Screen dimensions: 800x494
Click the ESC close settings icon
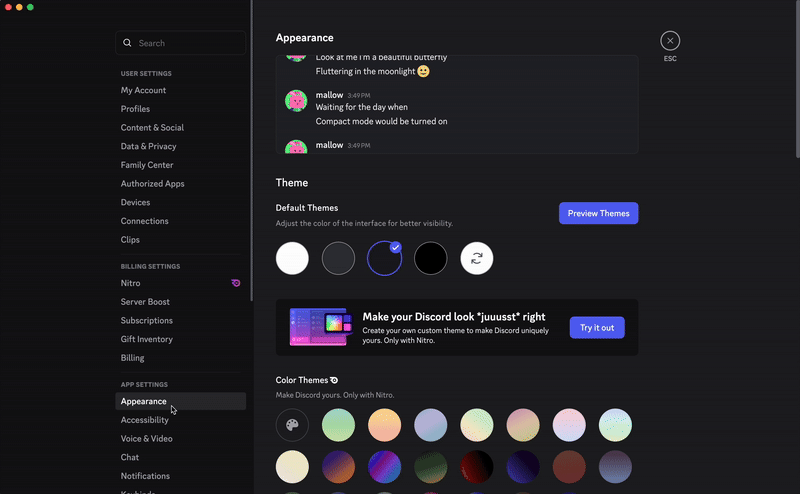coord(670,41)
